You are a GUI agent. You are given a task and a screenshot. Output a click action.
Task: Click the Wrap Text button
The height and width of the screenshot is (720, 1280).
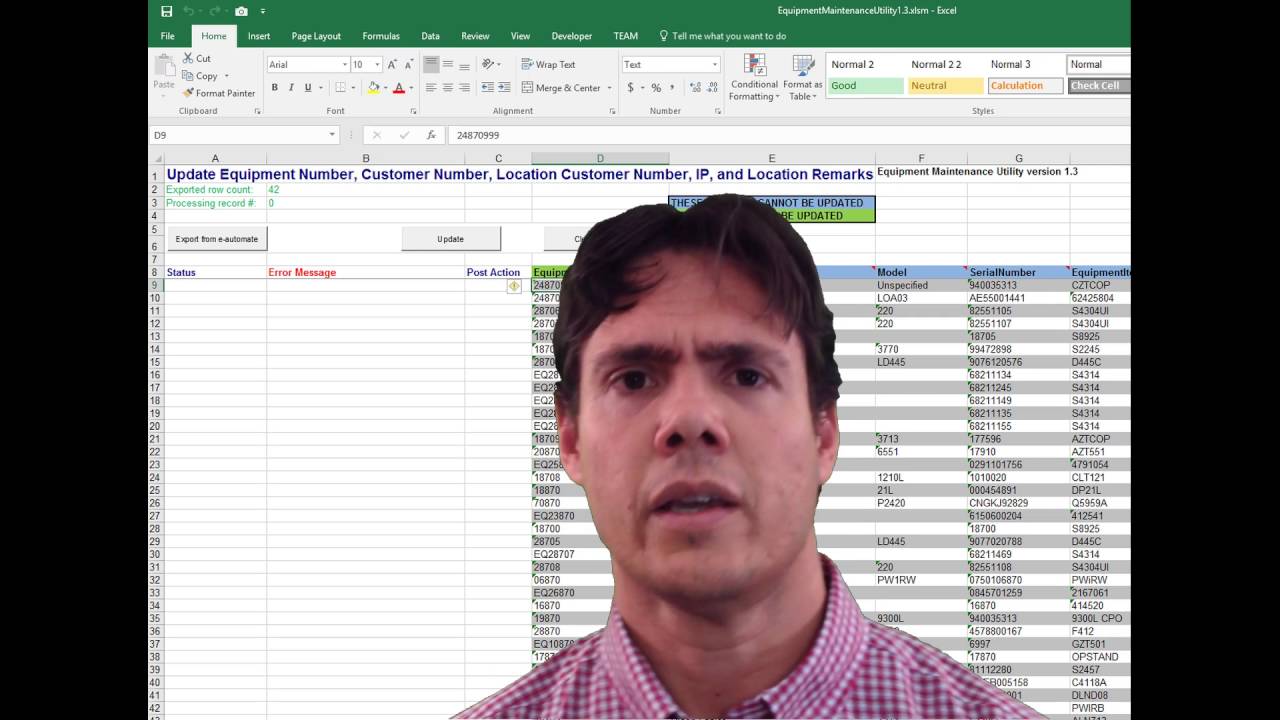(x=548, y=64)
